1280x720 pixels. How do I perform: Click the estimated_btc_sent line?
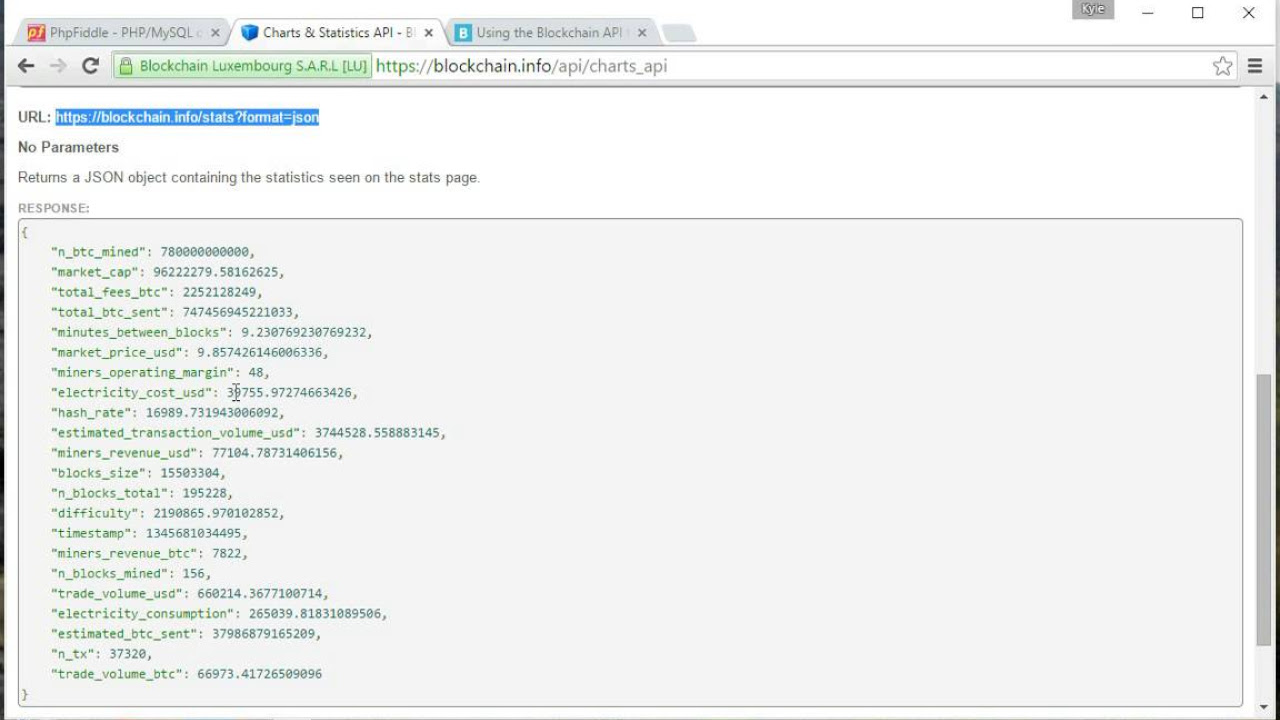(186, 633)
